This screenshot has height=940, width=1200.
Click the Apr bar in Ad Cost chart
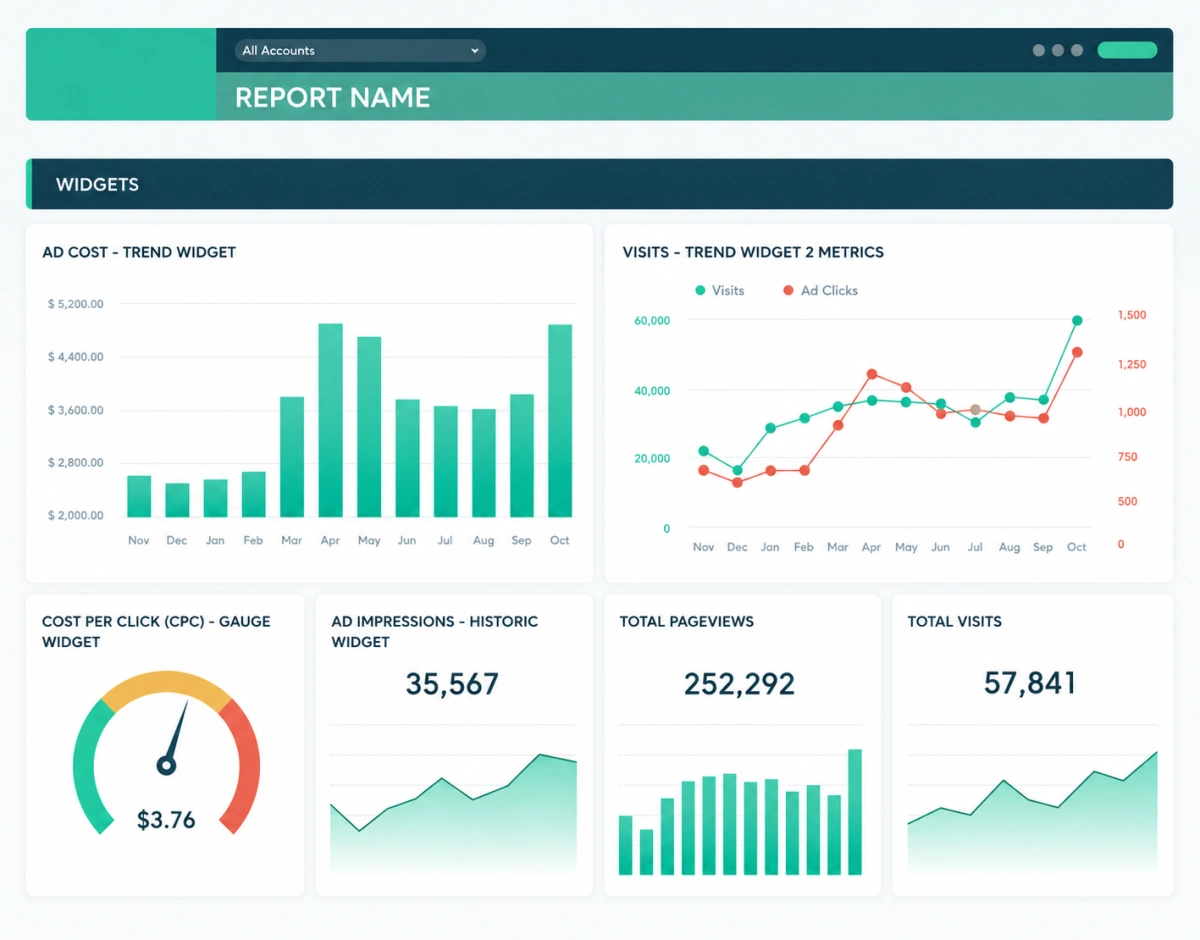[331, 420]
